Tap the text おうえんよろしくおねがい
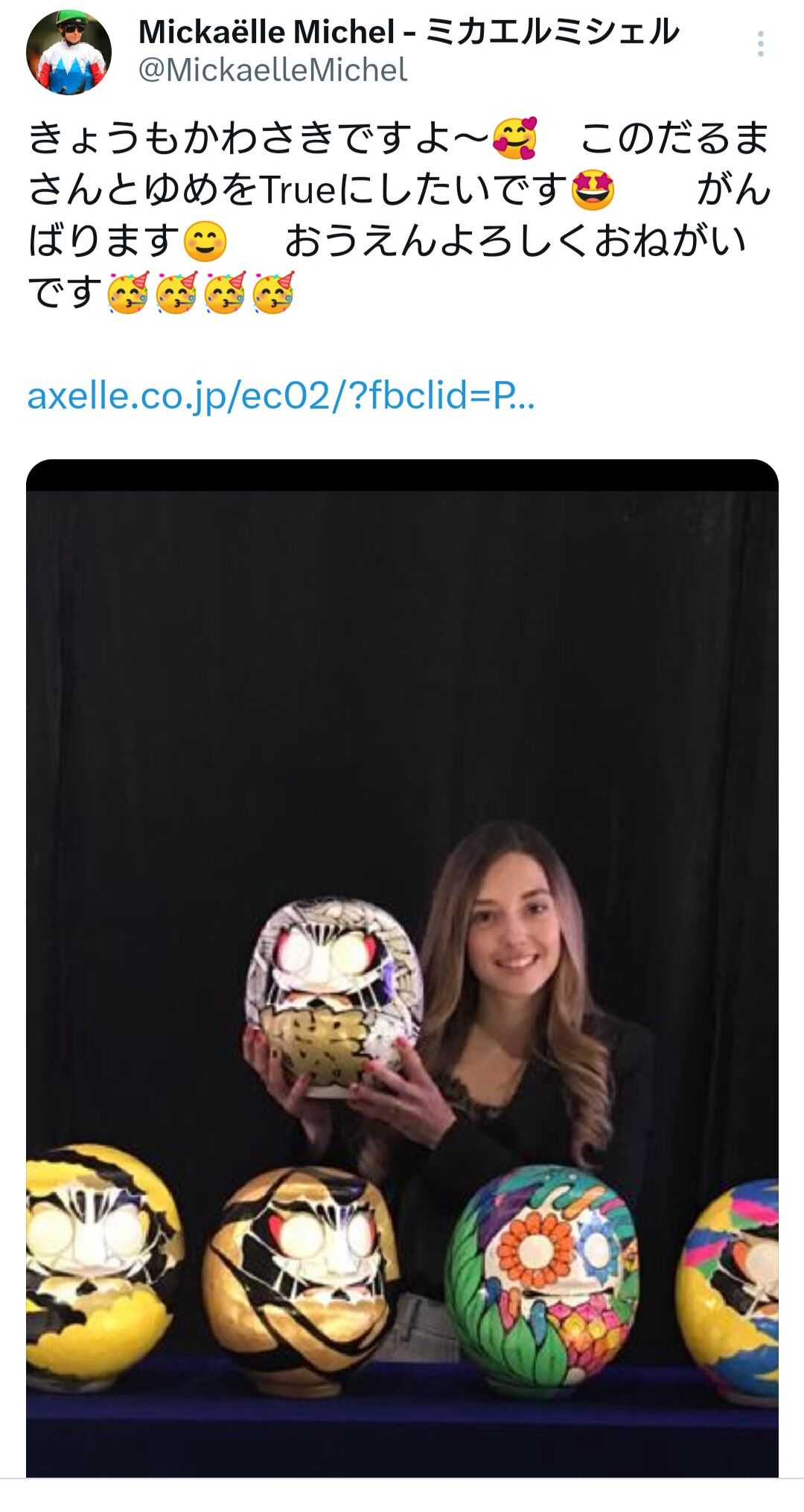The height and width of the screenshot is (1512, 804). click(515, 241)
